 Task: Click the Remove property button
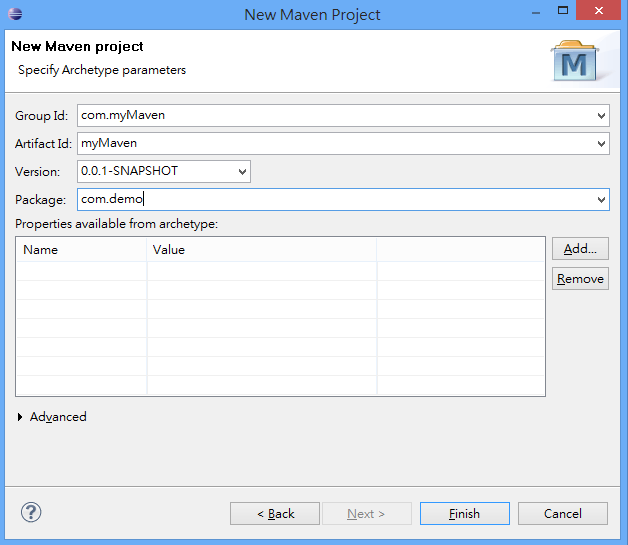(x=580, y=279)
